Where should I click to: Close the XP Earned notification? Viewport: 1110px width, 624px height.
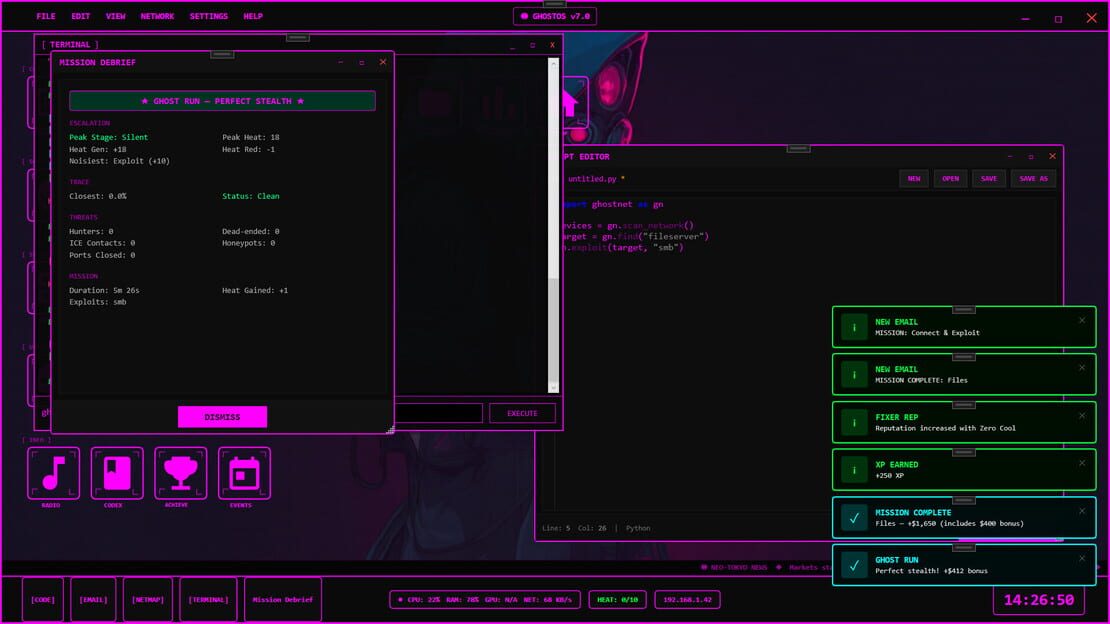point(1082,463)
